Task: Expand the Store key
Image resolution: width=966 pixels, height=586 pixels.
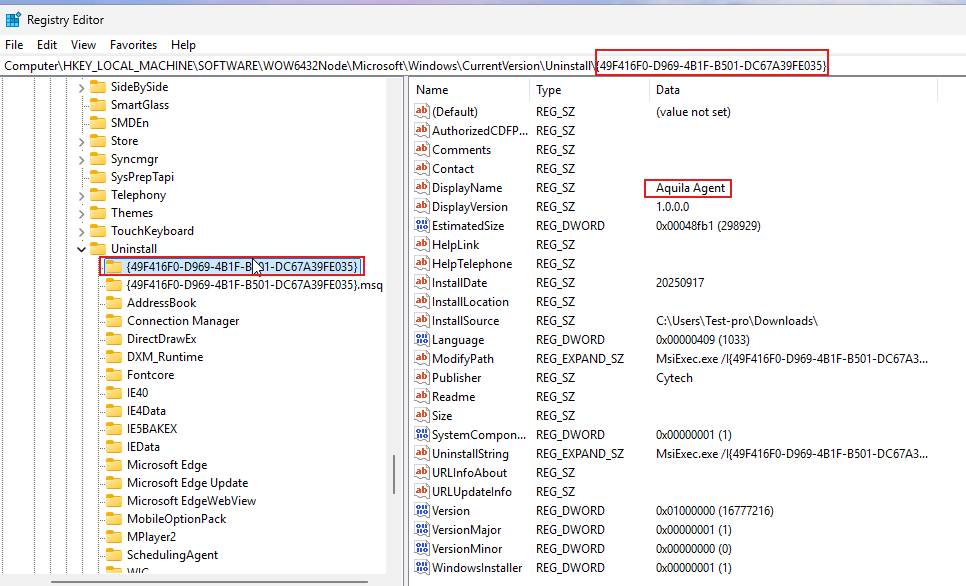Action: click(x=81, y=142)
